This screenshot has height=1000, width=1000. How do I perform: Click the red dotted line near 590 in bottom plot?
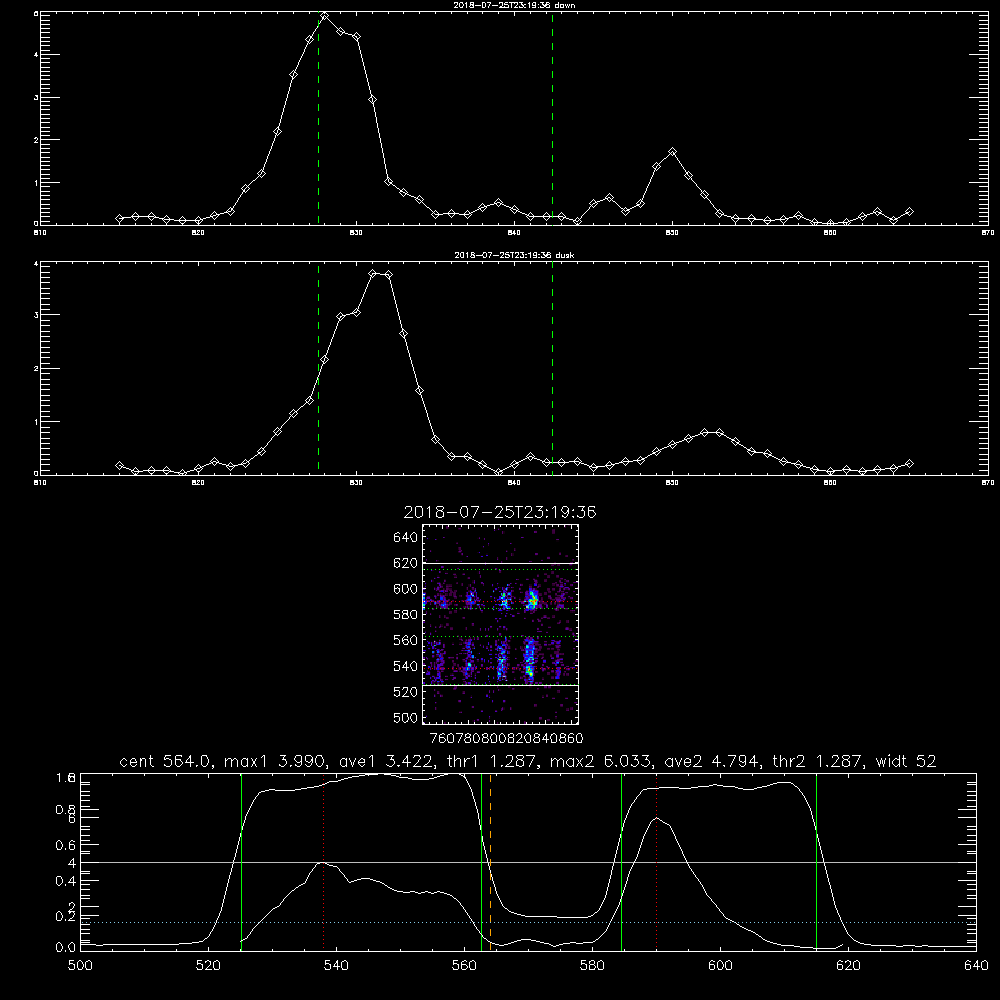pos(656,861)
